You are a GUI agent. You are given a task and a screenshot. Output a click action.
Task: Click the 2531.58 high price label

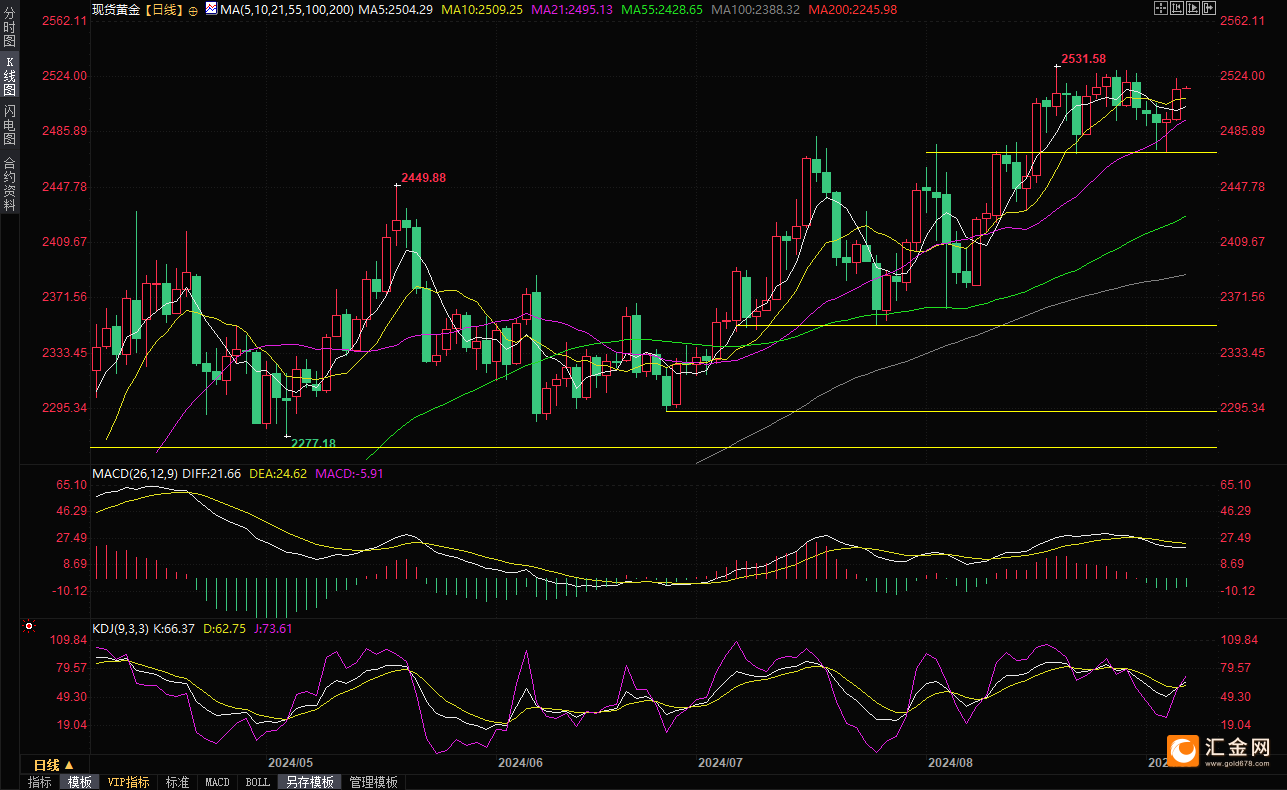pyautogui.click(x=1084, y=59)
